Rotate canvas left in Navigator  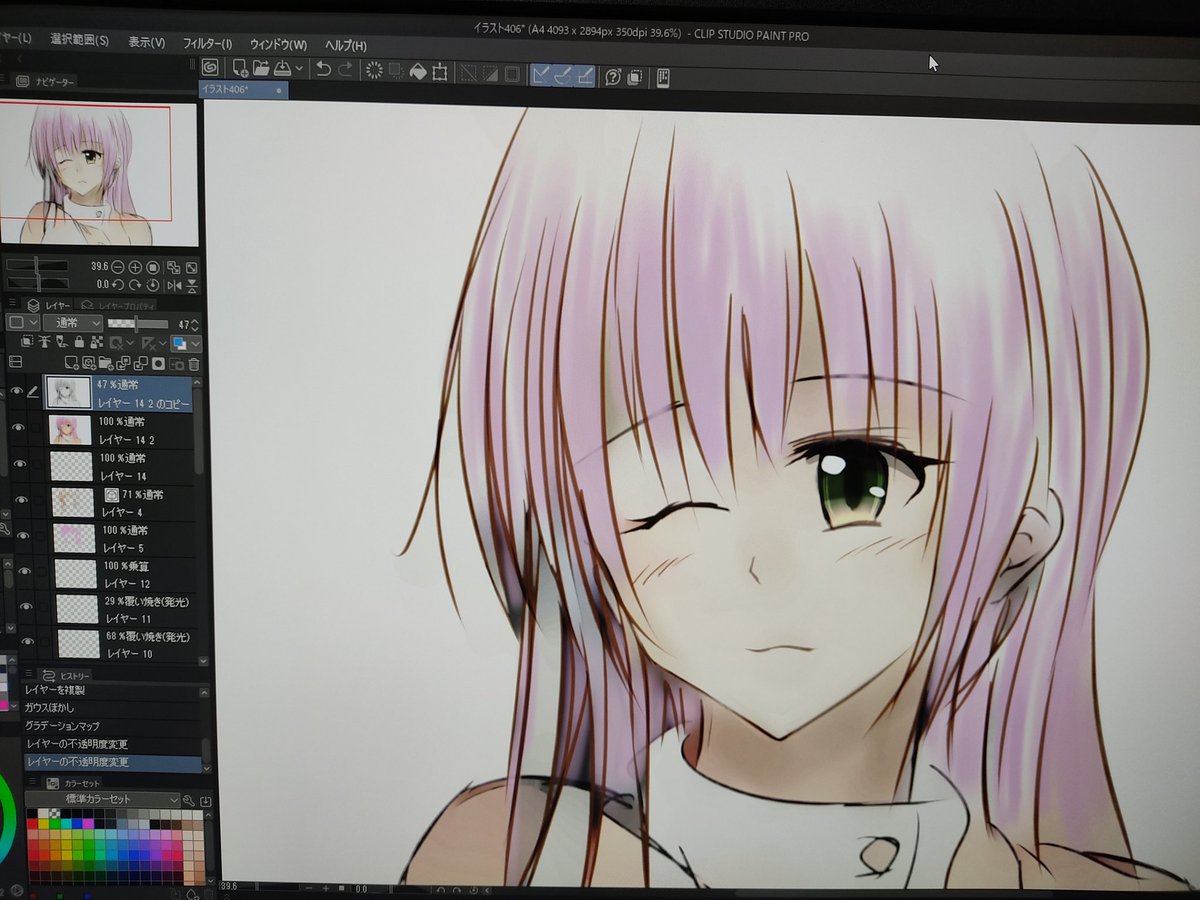(x=118, y=285)
